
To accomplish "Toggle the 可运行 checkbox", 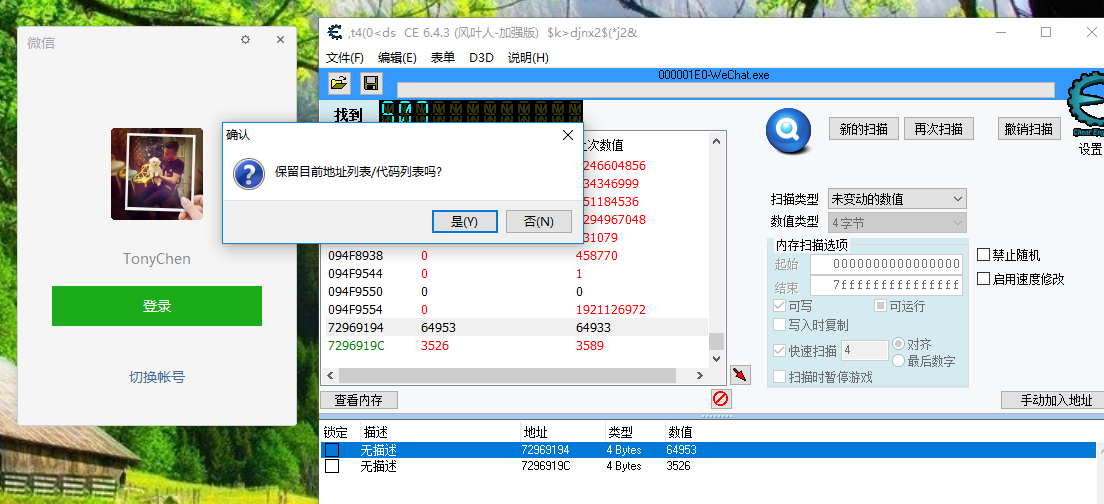I will [880, 306].
